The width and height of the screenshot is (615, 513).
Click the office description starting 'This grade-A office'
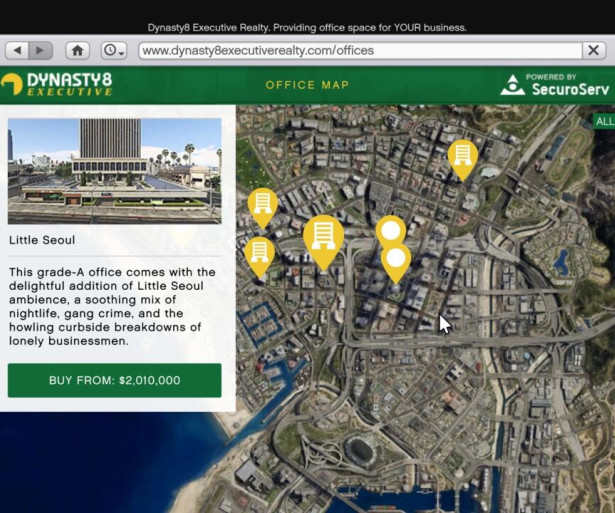point(112,306)
